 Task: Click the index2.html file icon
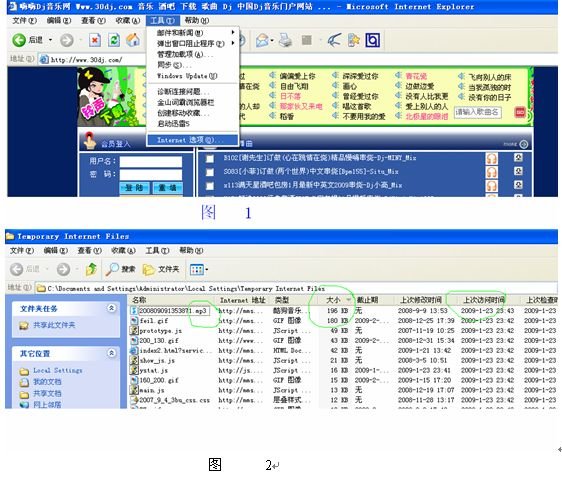pos(134,350)
